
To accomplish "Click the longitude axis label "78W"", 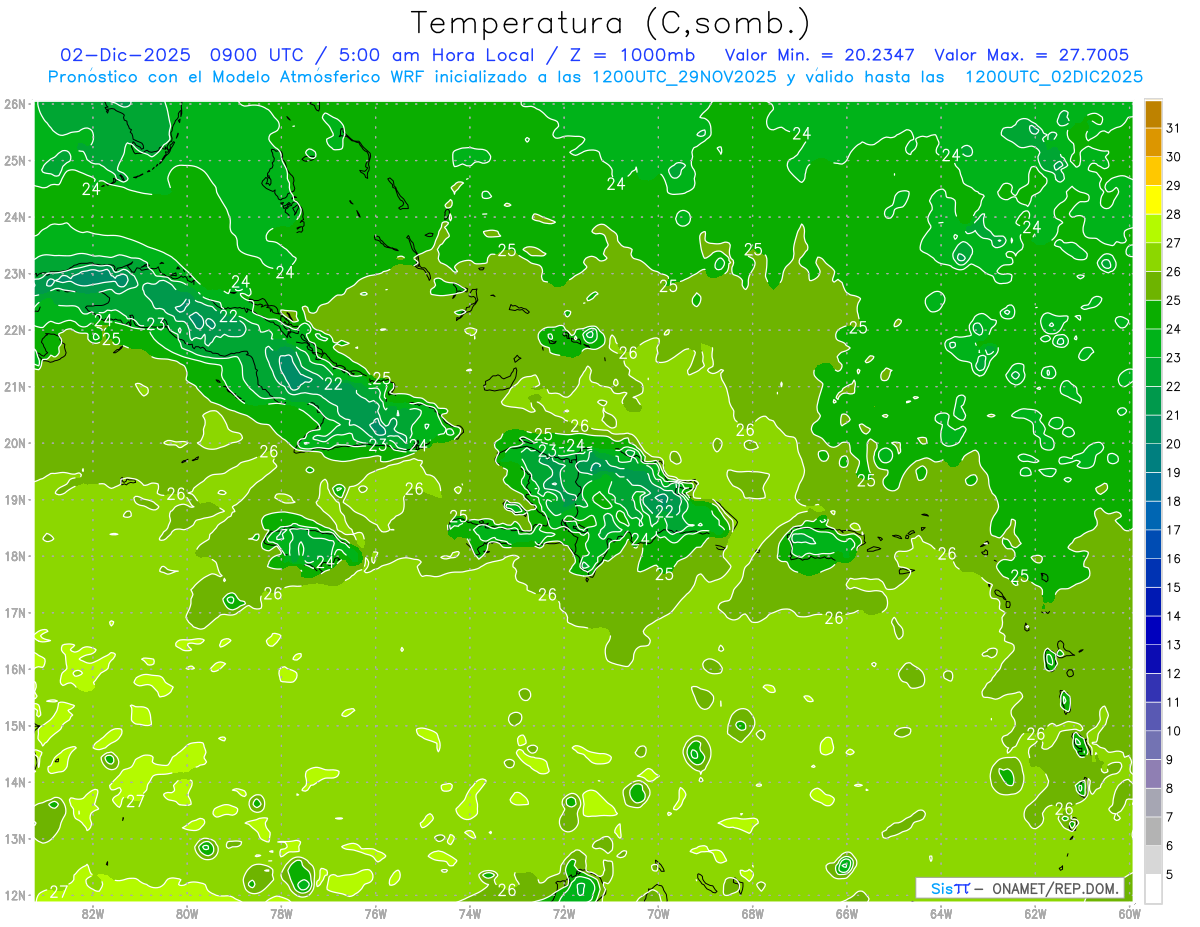I will click(281, 913).
